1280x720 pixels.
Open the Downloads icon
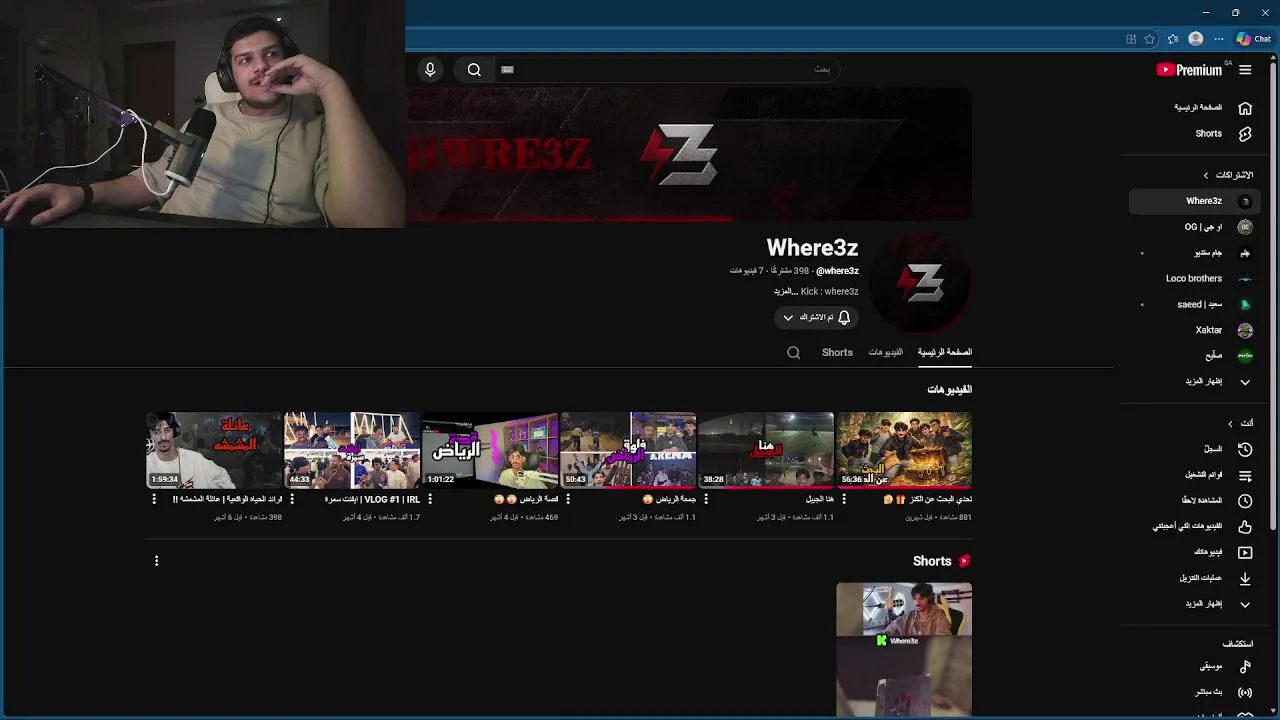1245,578
